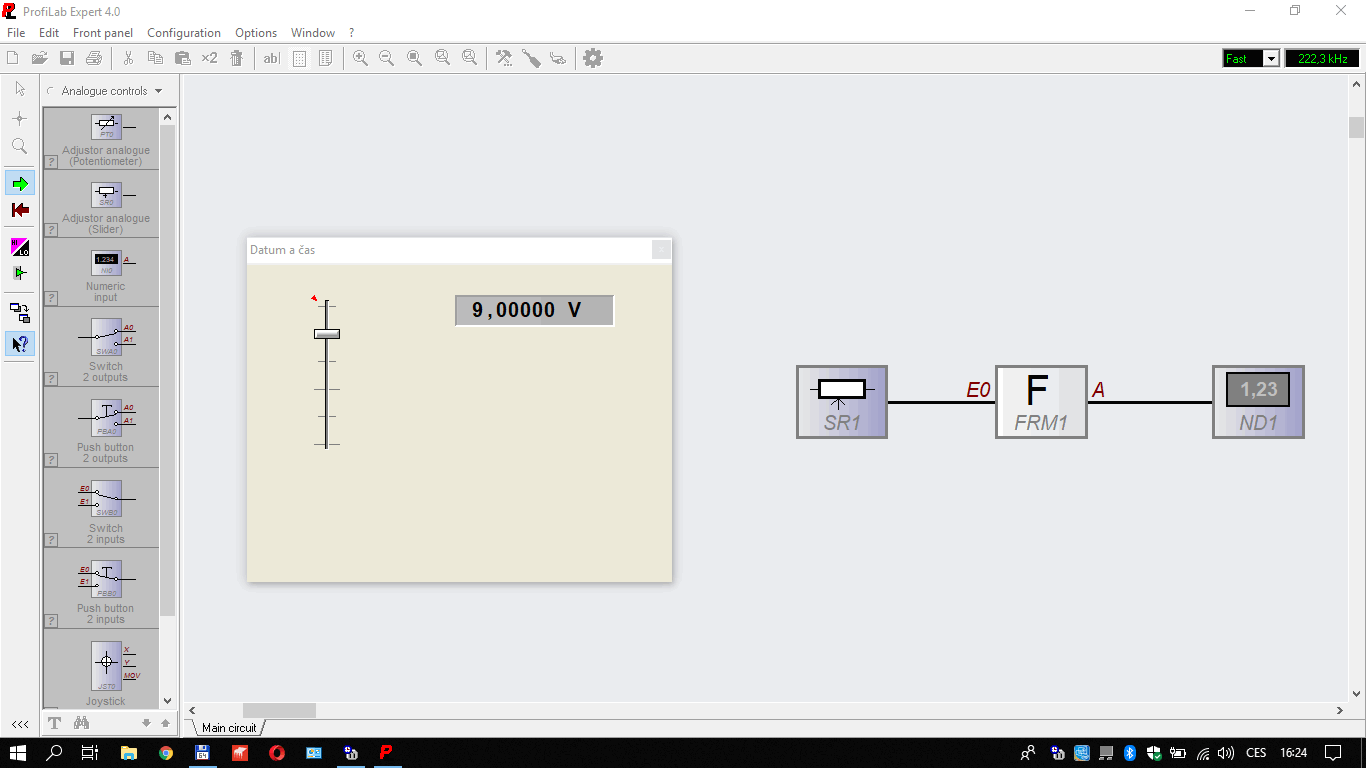Click the binoculars search icon below library
The height and width of the screenshot is (768, 1366).
click(x=82, y=723)
